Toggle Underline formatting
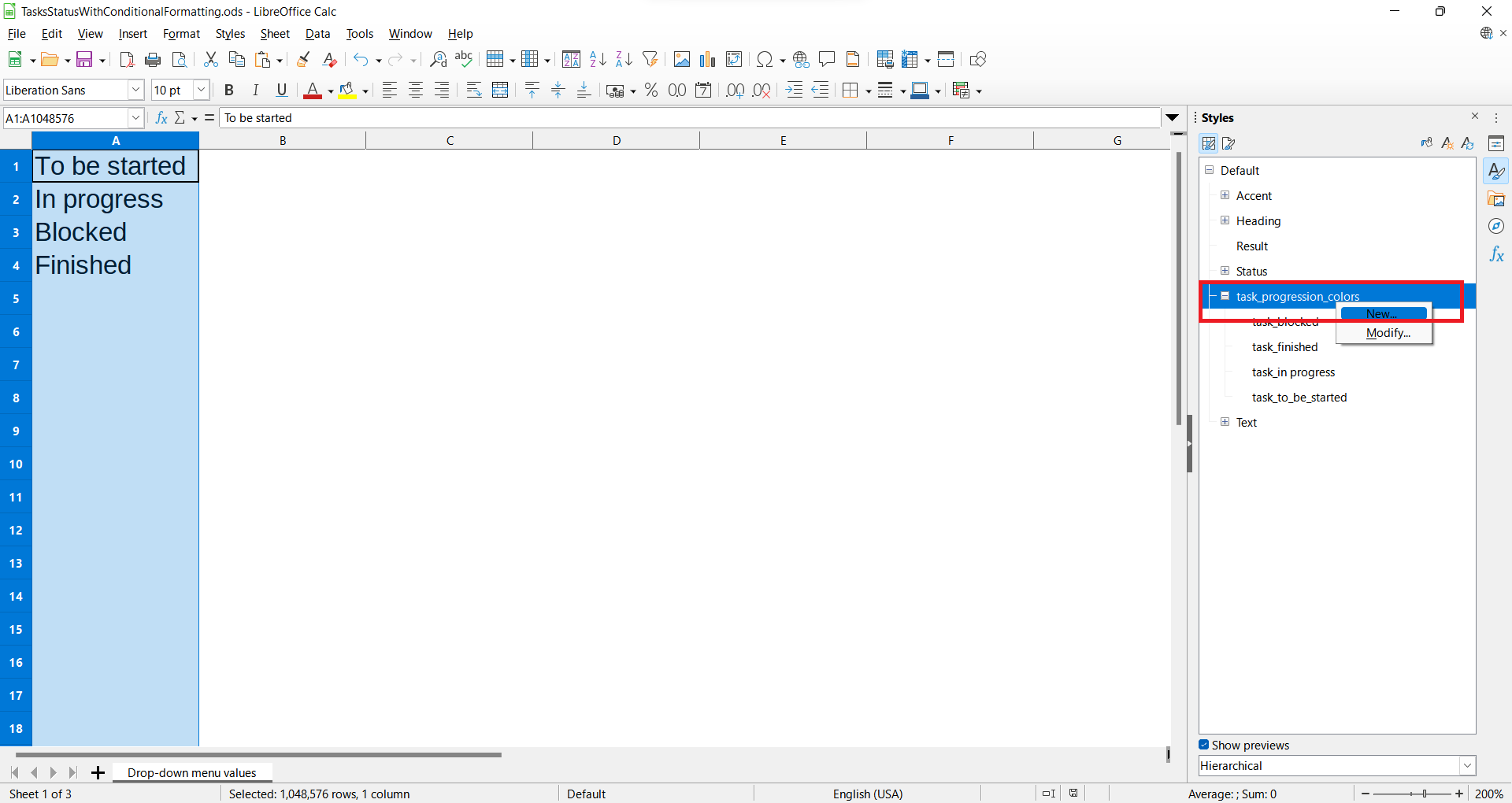 [x=281, y=91]
